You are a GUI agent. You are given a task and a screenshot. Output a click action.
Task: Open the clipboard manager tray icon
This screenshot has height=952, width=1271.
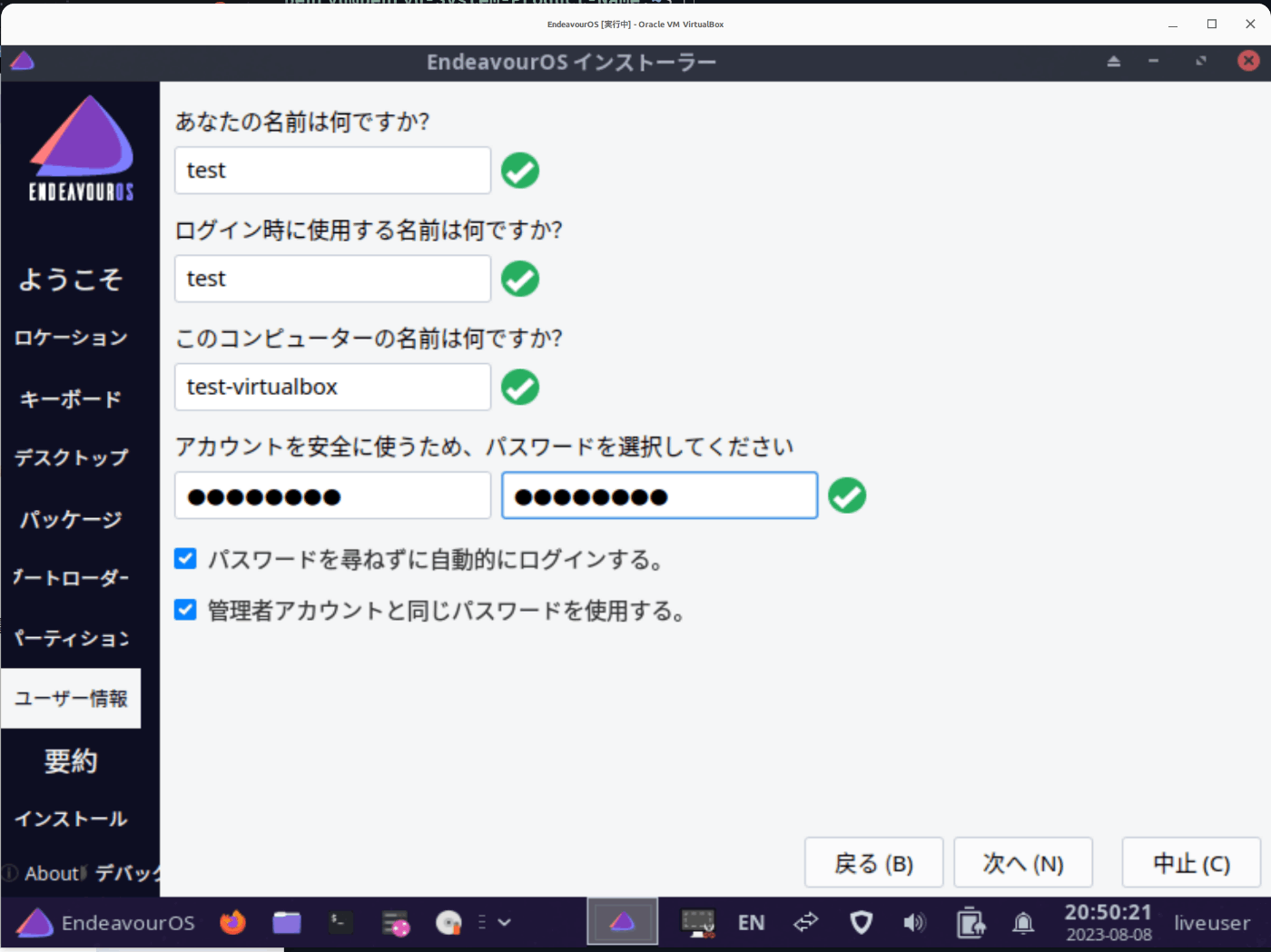(970, 923)
